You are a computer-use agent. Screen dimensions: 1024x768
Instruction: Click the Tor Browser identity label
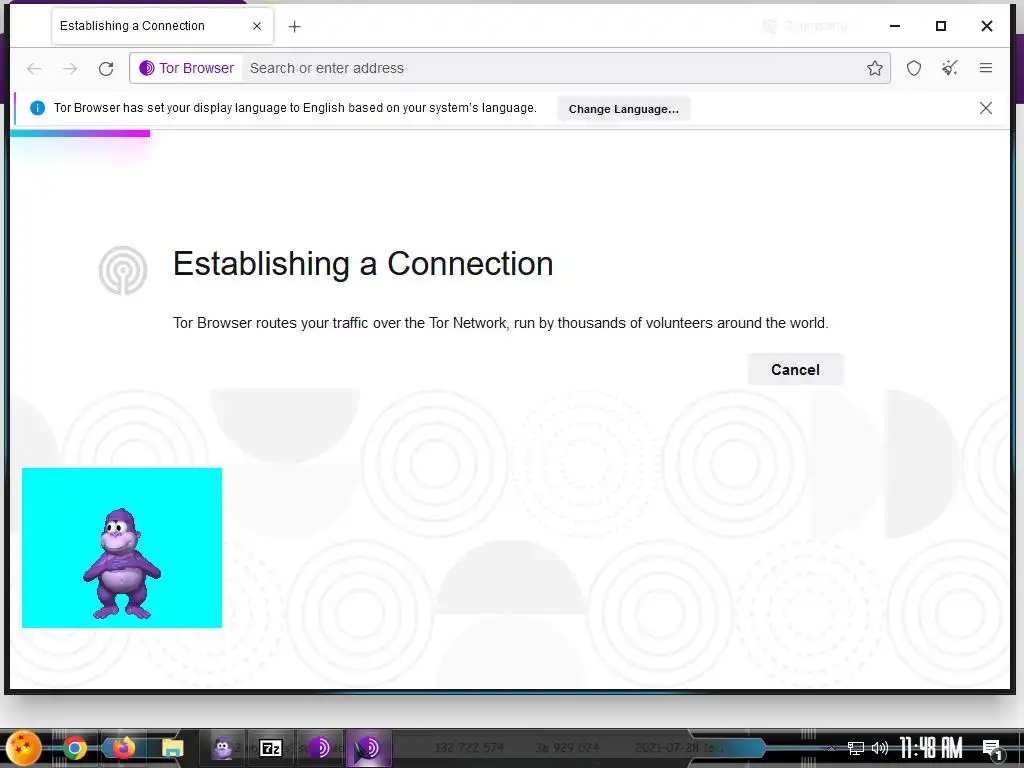coord(187,68)
